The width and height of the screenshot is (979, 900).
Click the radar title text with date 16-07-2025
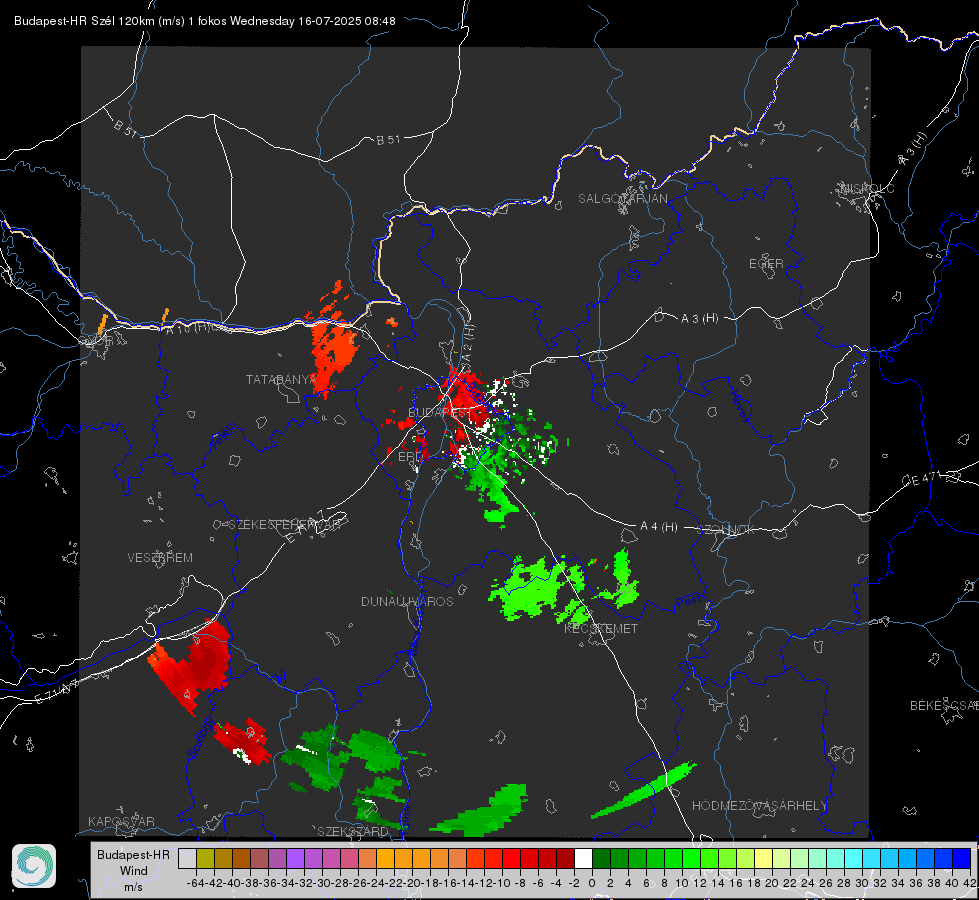[205, 21]
